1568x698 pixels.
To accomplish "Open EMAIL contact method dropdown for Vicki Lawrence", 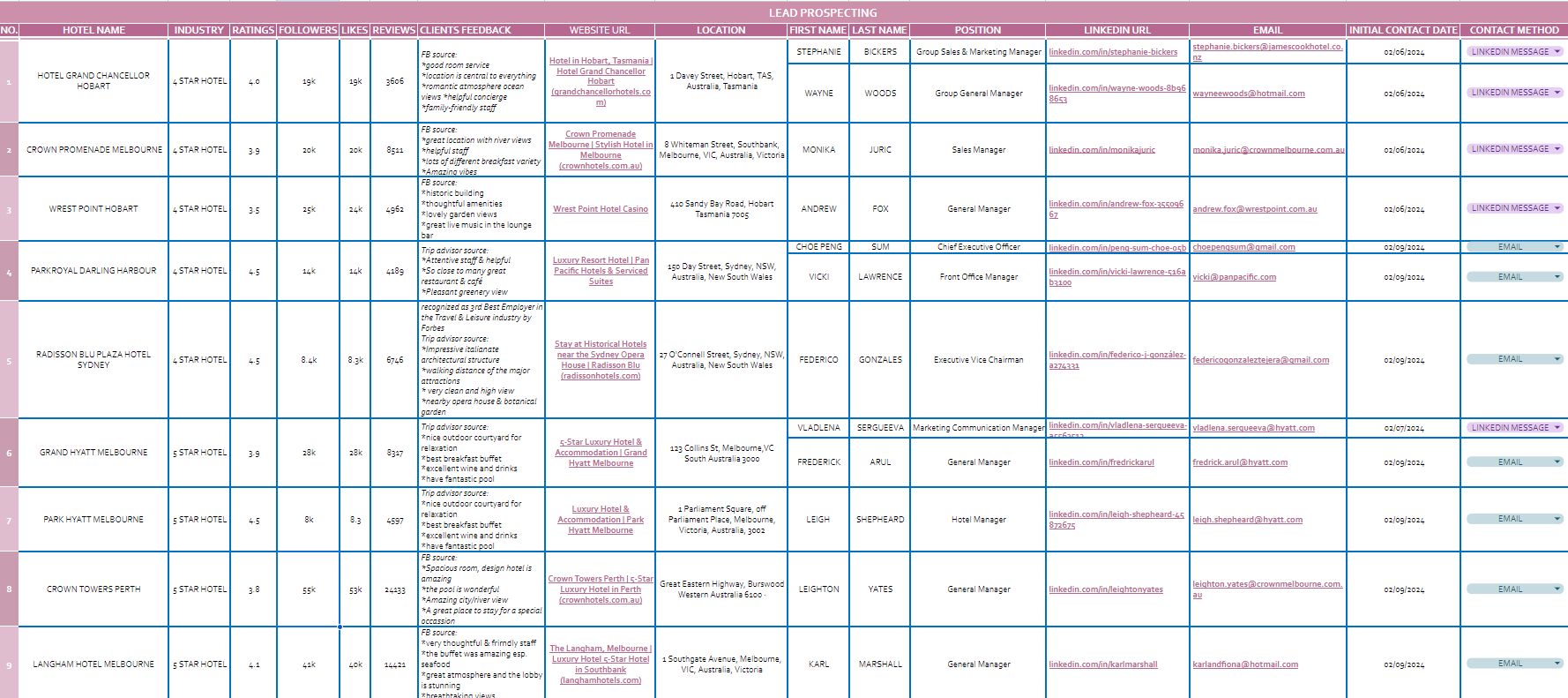I will click(x=1557, y=276).
